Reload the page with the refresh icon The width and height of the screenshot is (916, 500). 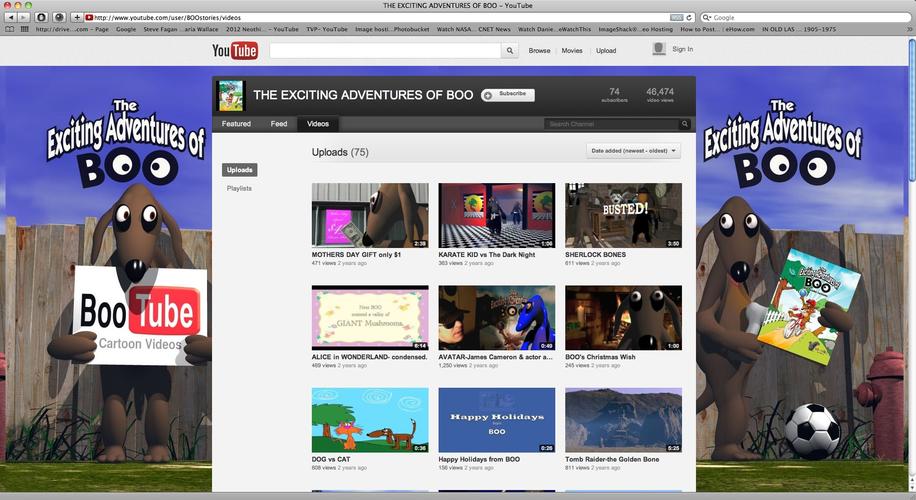coord(689,18)
